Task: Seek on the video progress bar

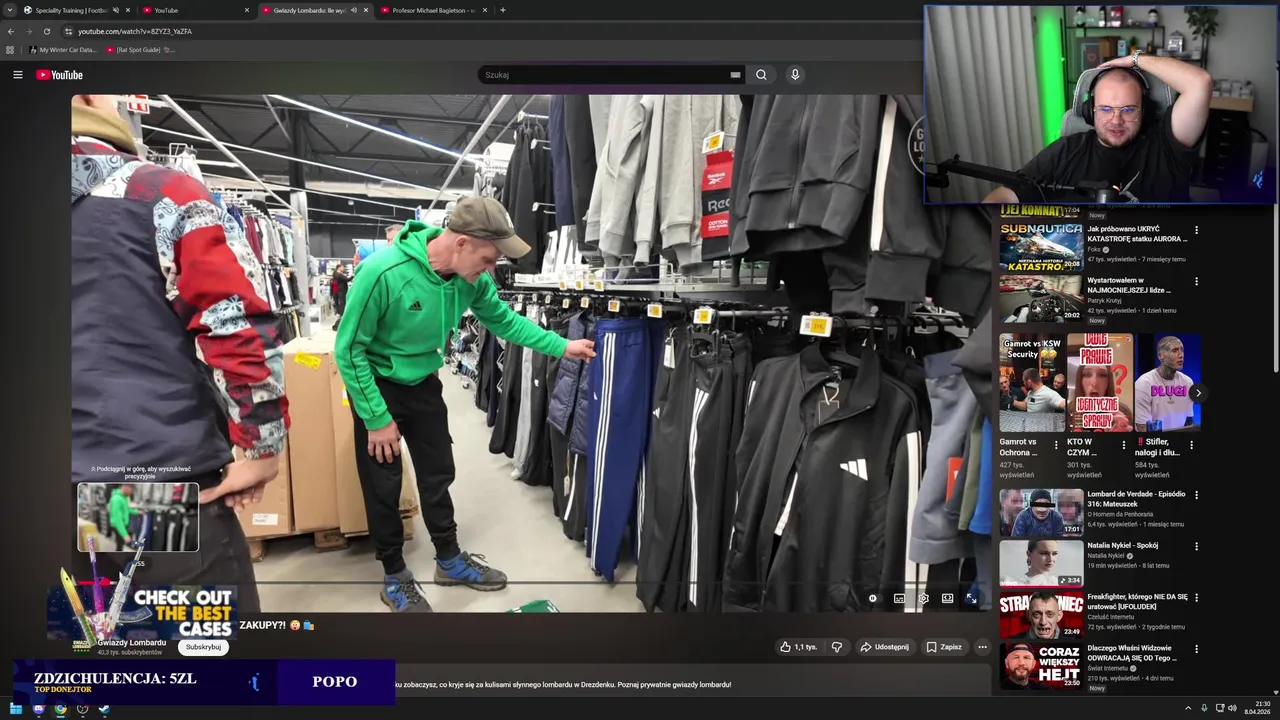Action: coord(530,583)
